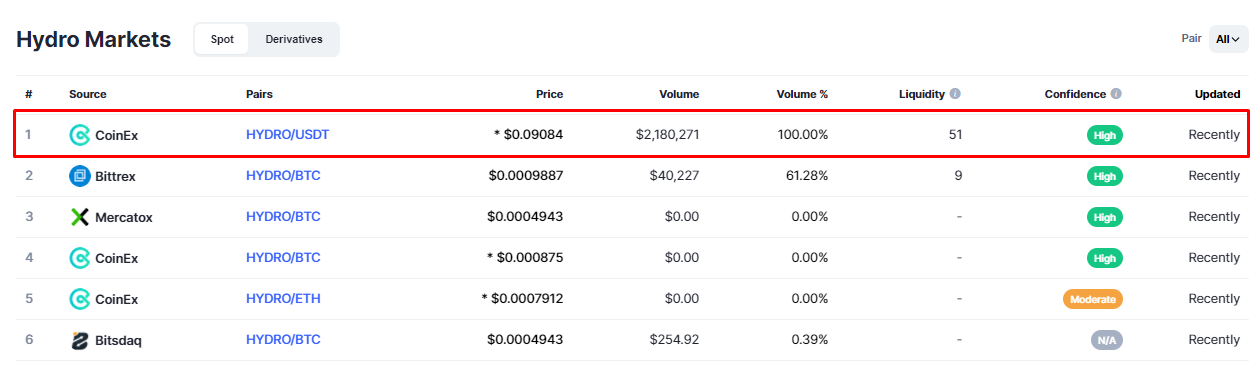Click the liquidity value 51

[x=955, y=135]
